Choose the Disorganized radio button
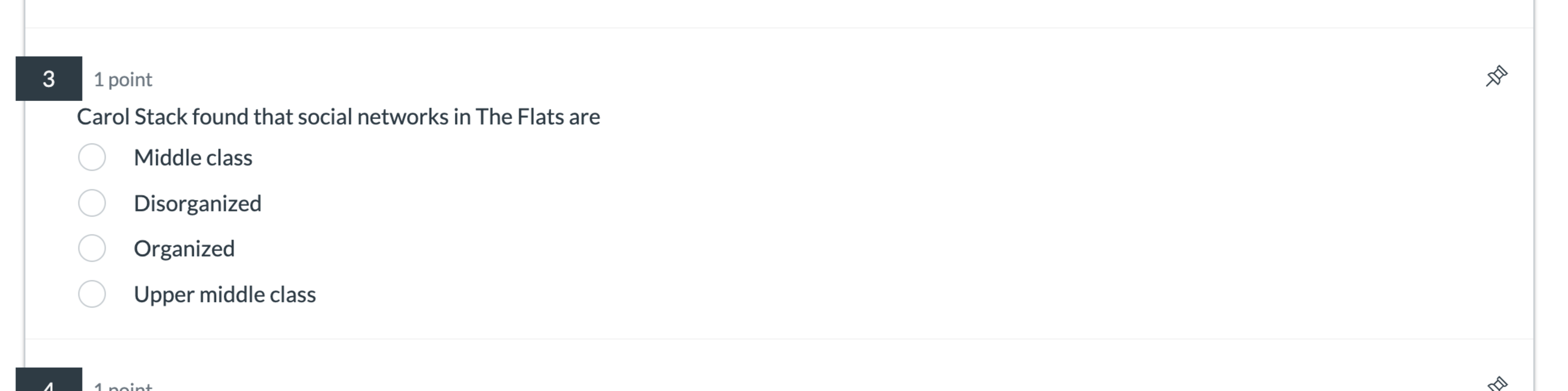 tap(92, 203)
